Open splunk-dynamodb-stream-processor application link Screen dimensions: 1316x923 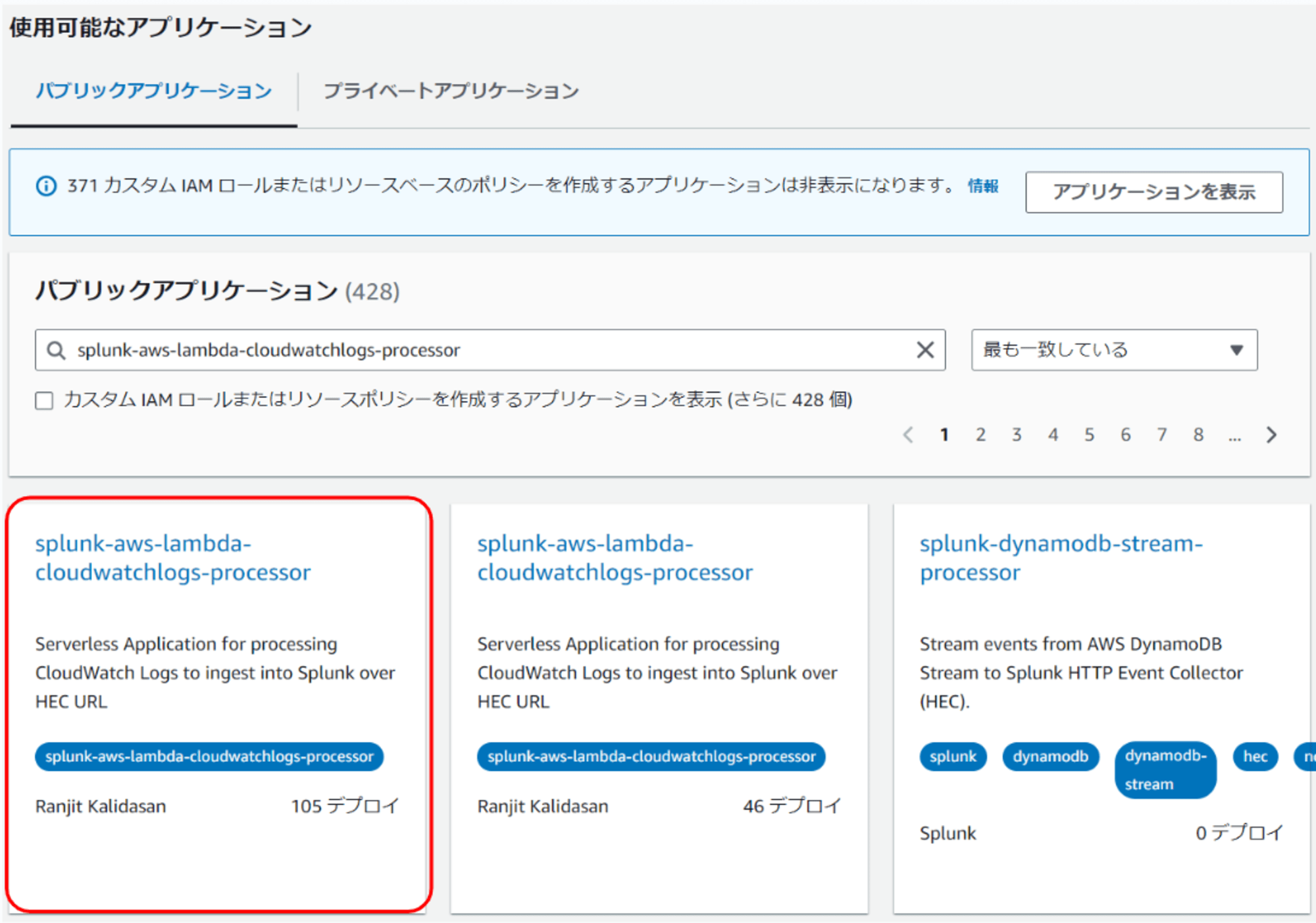1061,558
